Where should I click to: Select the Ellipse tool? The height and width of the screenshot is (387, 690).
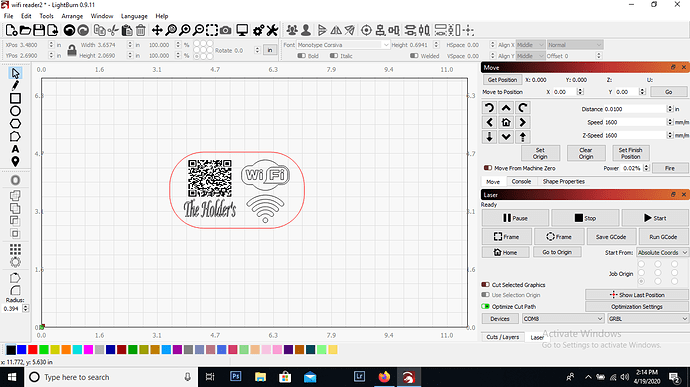[x=15, y=111]
